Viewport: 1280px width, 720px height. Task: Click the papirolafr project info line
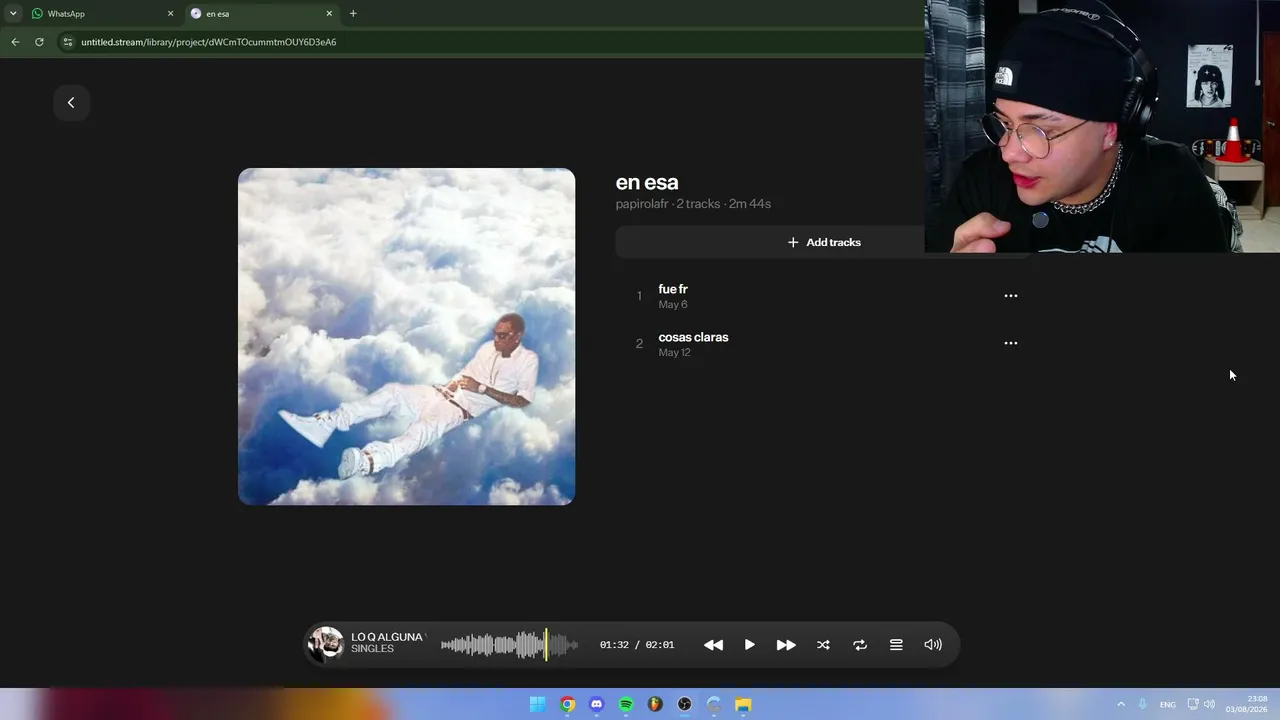693,204
